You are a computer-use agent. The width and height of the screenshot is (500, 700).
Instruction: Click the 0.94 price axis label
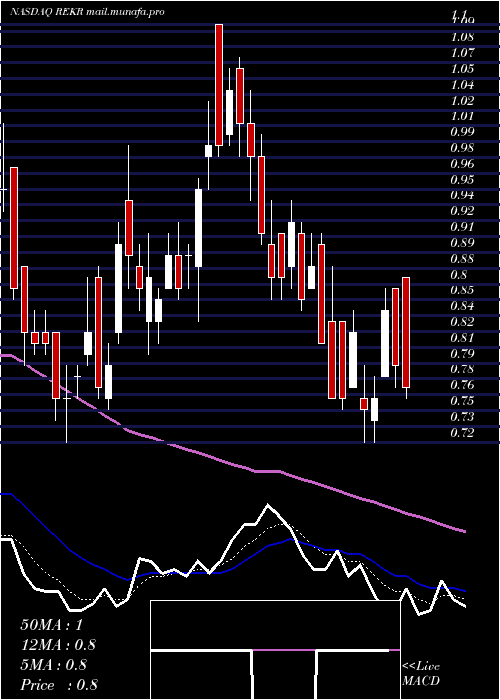(x=462, y=195)
